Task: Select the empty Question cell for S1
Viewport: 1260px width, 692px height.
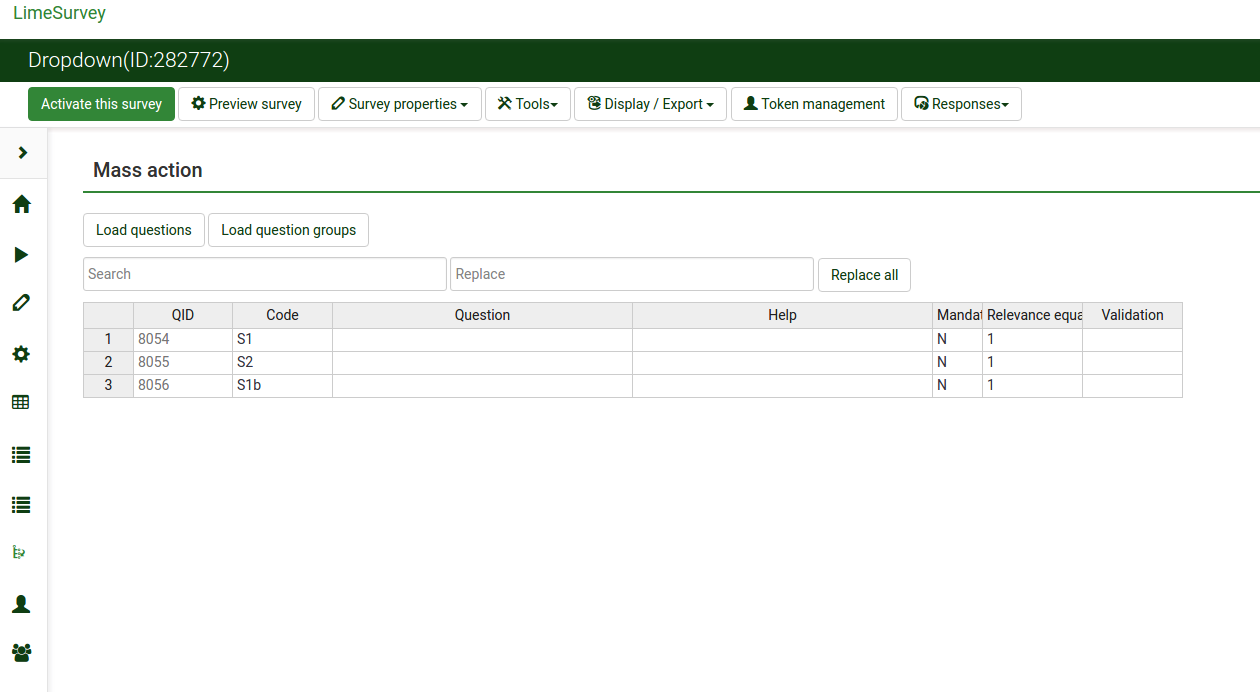Action: point(482,340)
